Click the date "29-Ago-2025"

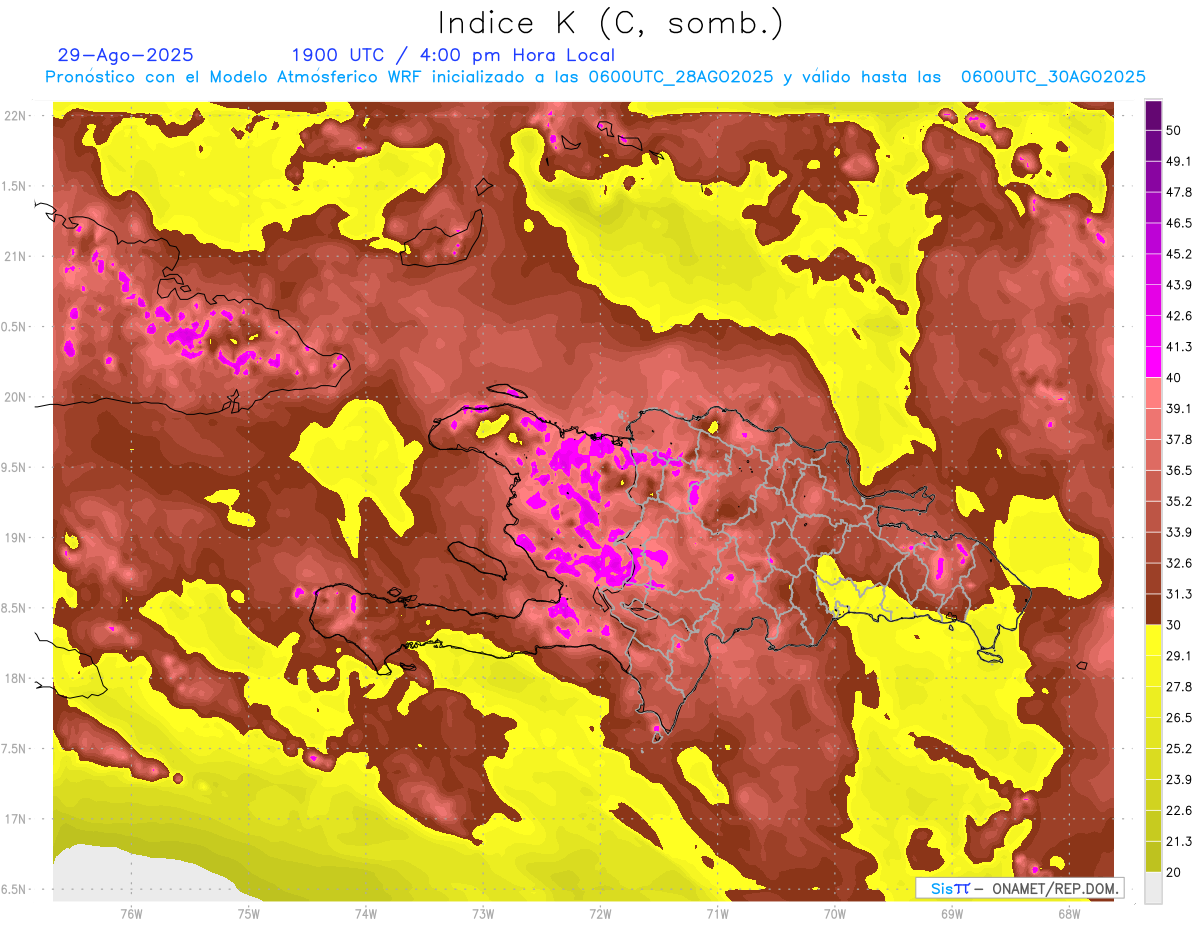click(x=126, y=55)
